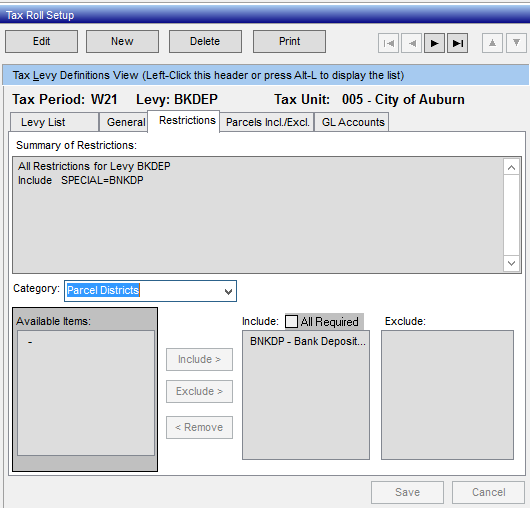This screenshot has height=508, width=530.
Task: Switch to the Levy List tab
Action: 54,122
